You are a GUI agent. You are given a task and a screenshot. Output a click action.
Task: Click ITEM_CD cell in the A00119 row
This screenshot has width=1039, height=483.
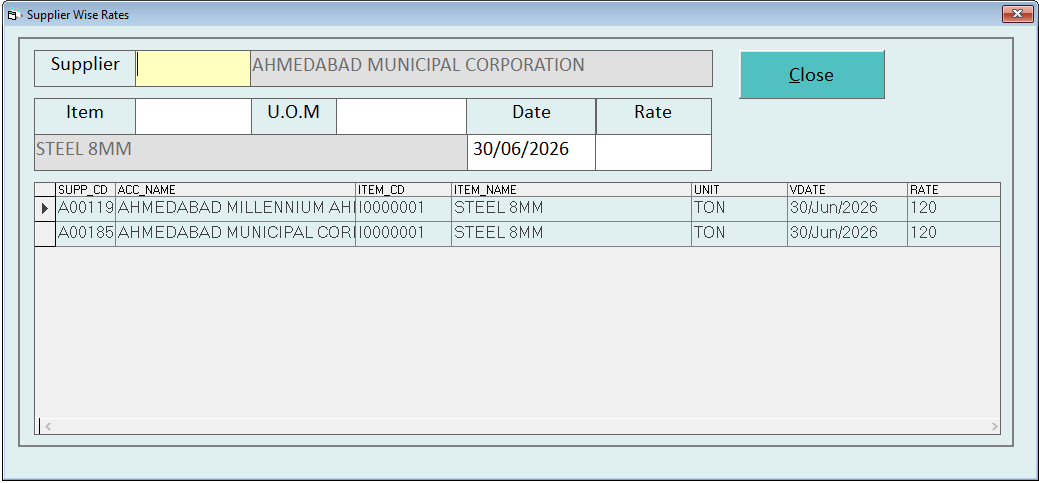point(404,209)
